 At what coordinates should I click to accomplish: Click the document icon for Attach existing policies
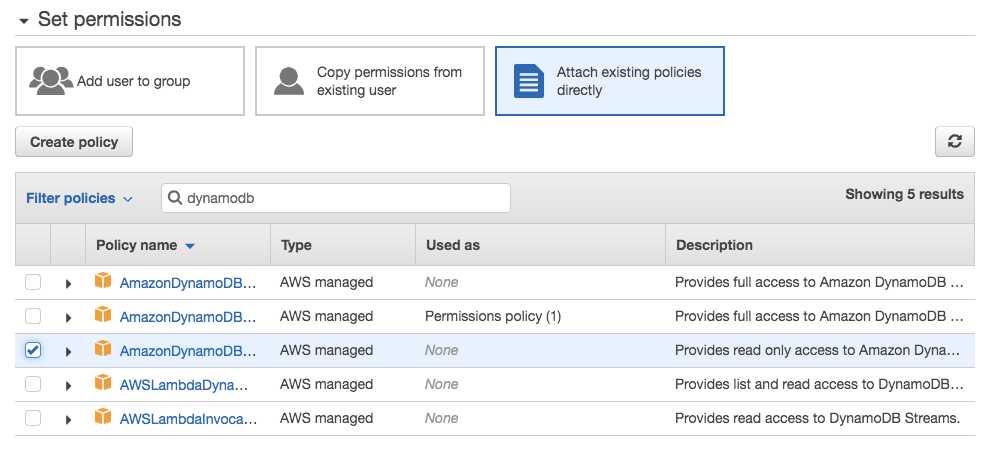click(x=528, y=81)
